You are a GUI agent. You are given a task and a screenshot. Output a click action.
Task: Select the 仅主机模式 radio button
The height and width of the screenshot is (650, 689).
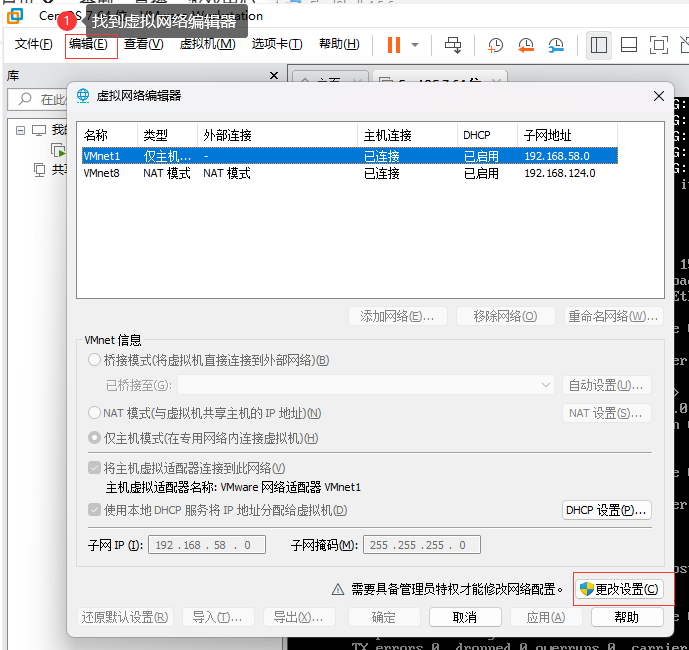pos(94,438)
